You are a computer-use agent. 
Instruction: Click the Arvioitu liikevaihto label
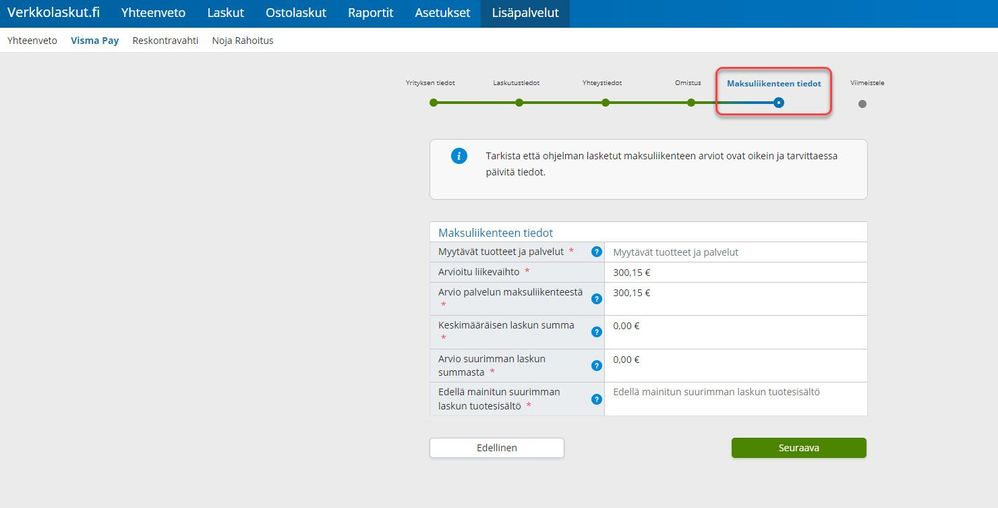click(479, 272)
